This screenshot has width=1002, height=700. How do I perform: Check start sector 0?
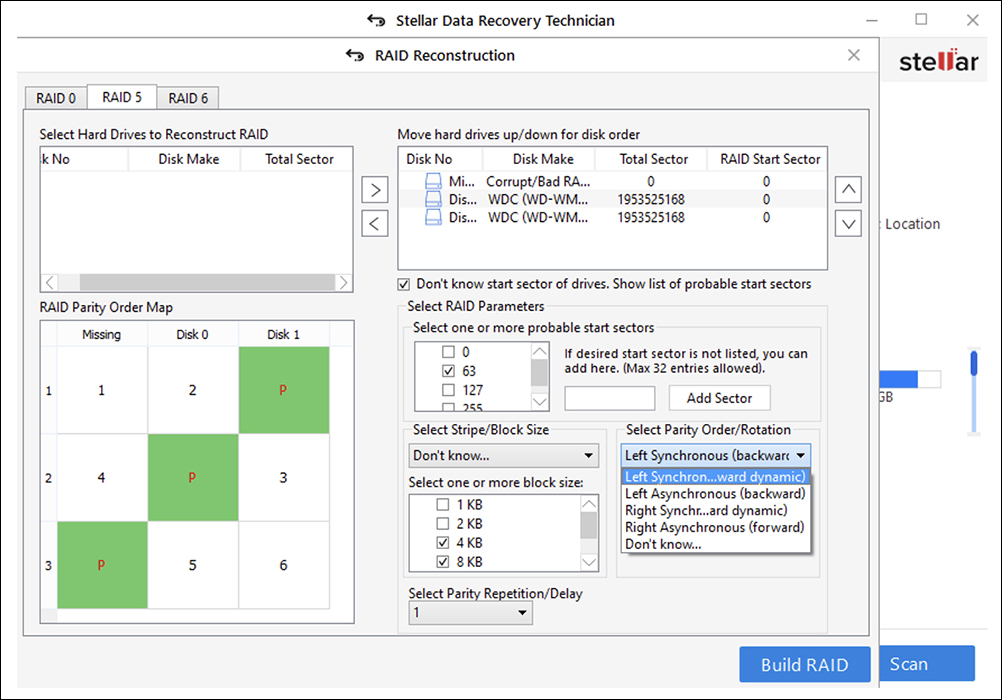pos(449,352)
